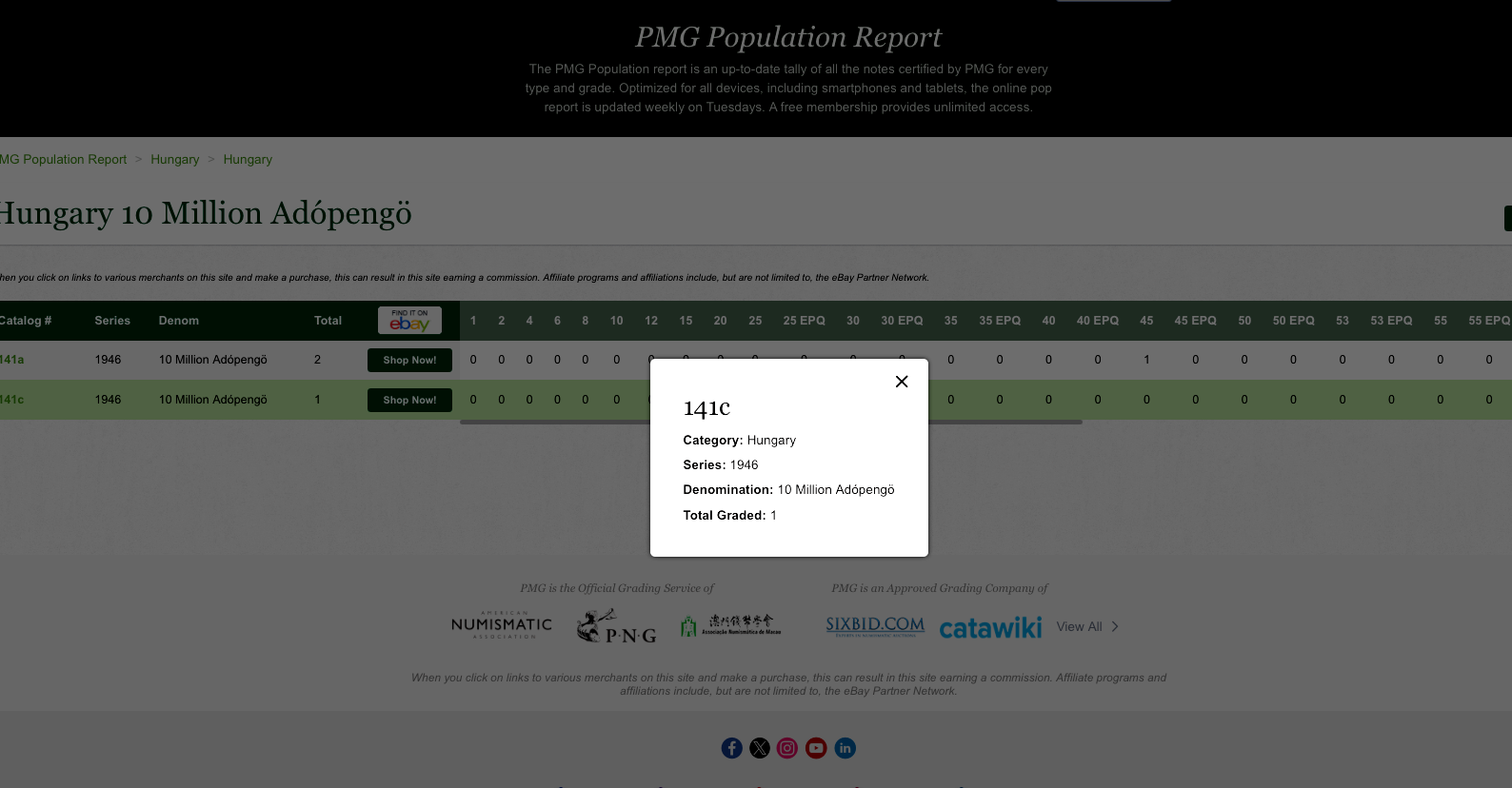Click 10 Million Adópengö denom in 141c row
Viewport: 1512px width, 788px height.
tap(213, 400)
